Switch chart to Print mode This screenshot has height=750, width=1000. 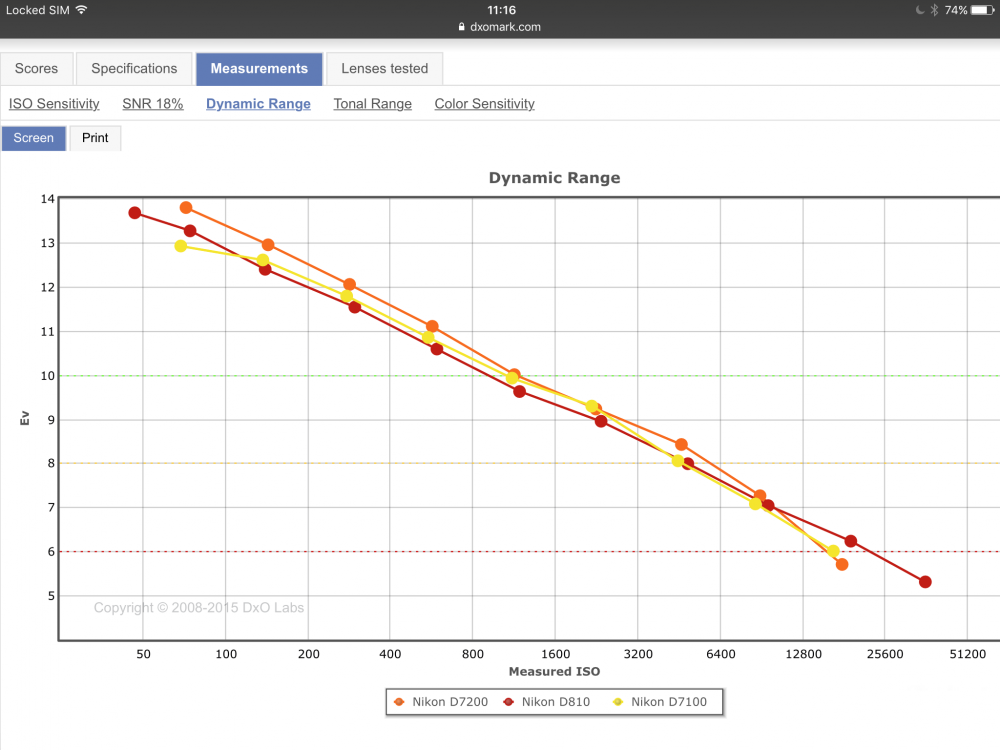coord(95,138)
